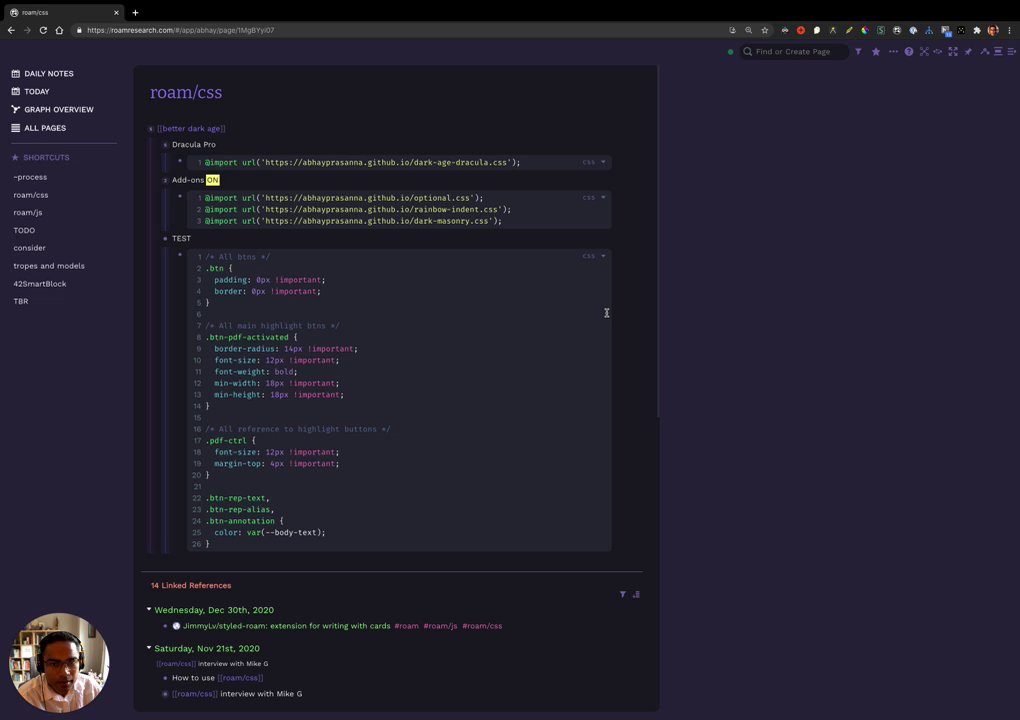1020x720 pixels.
Task: Open Graph Overview
Action: tap(59, 109)
